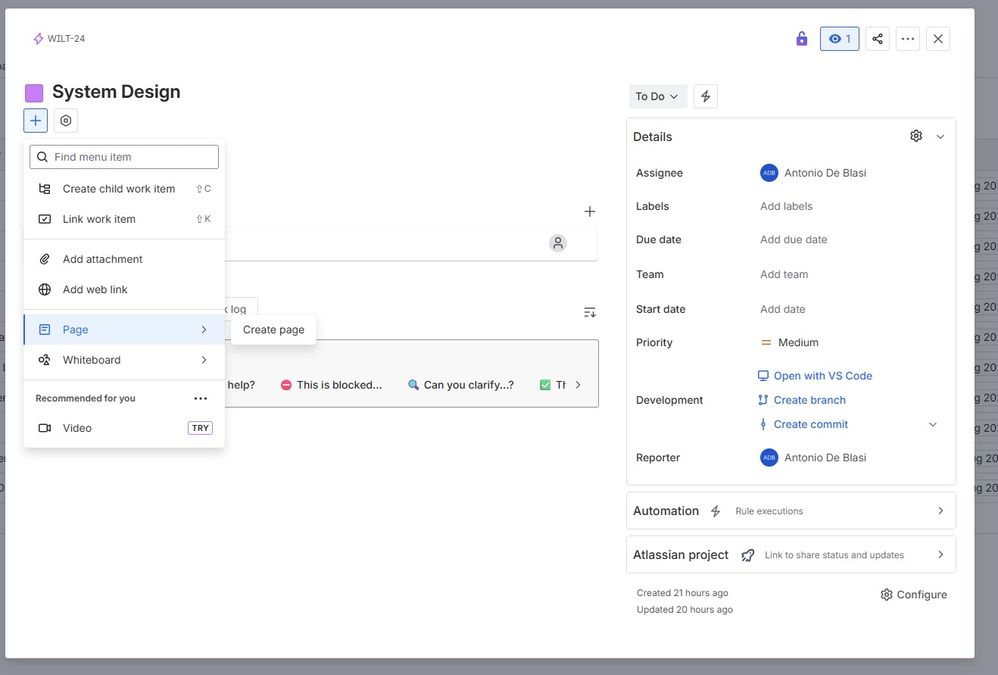The height and width of the screenshot is (675, 998).
Task: Click the Atlassian project rocket icon
Action: coord(748,555)
